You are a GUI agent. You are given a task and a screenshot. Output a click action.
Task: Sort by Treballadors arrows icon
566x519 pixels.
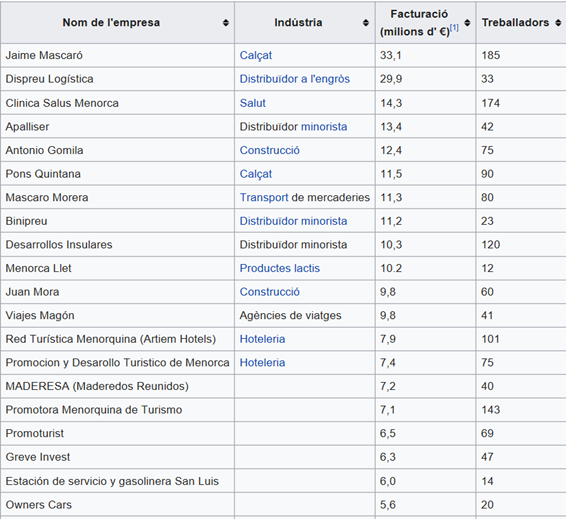(x=558, y=23)
